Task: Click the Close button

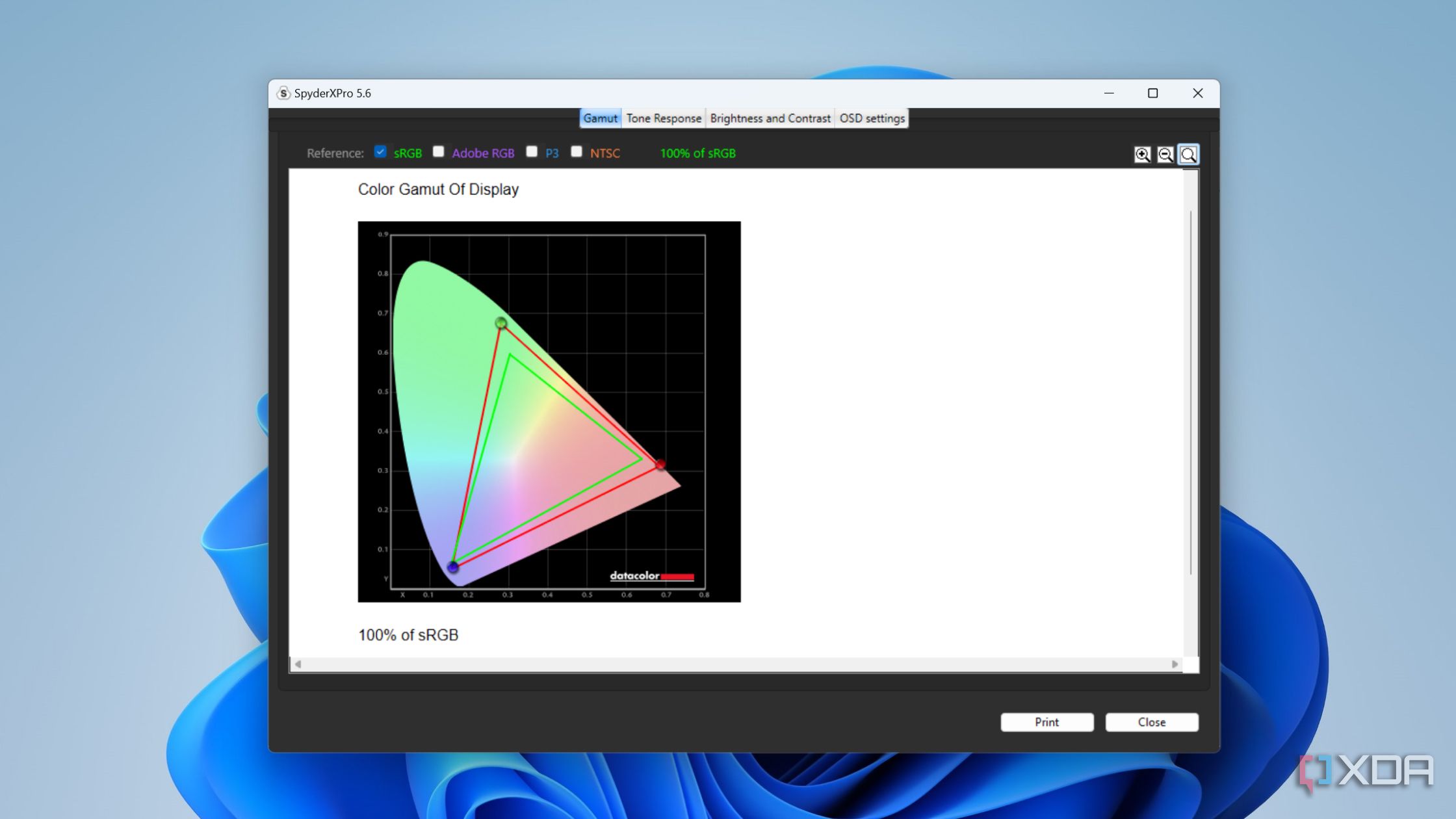Action: pyautogui.click(x=1151, y=722)
